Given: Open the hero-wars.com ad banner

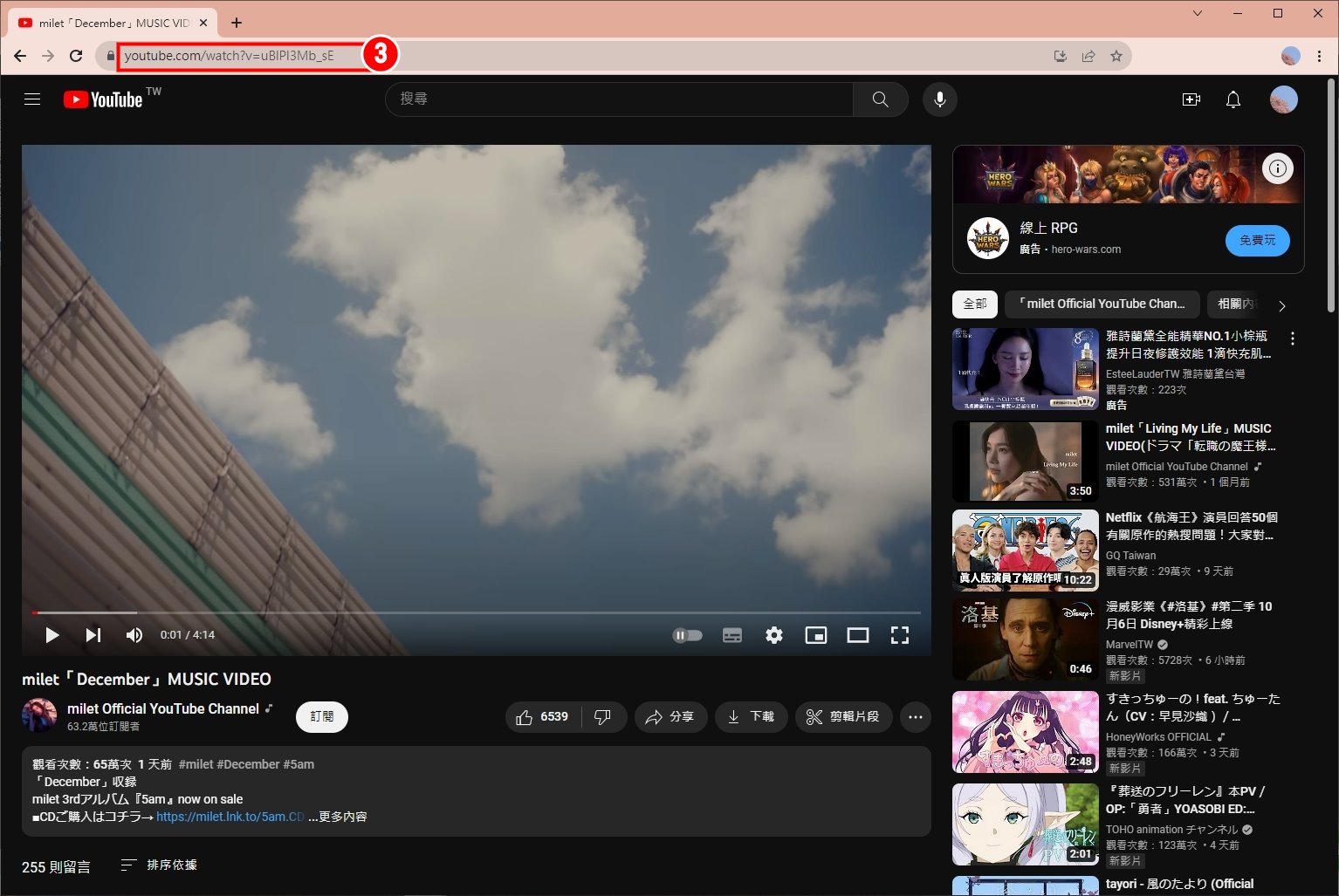Looking at the screenshot, I should [1128, 174].
